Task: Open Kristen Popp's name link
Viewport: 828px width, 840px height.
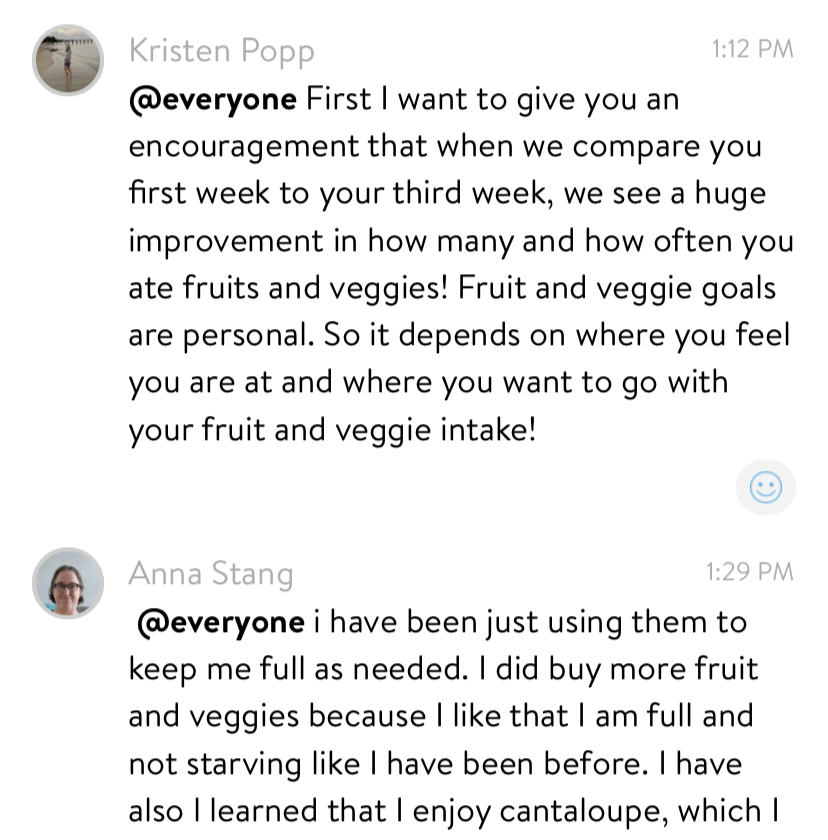Action: point(221,50)
